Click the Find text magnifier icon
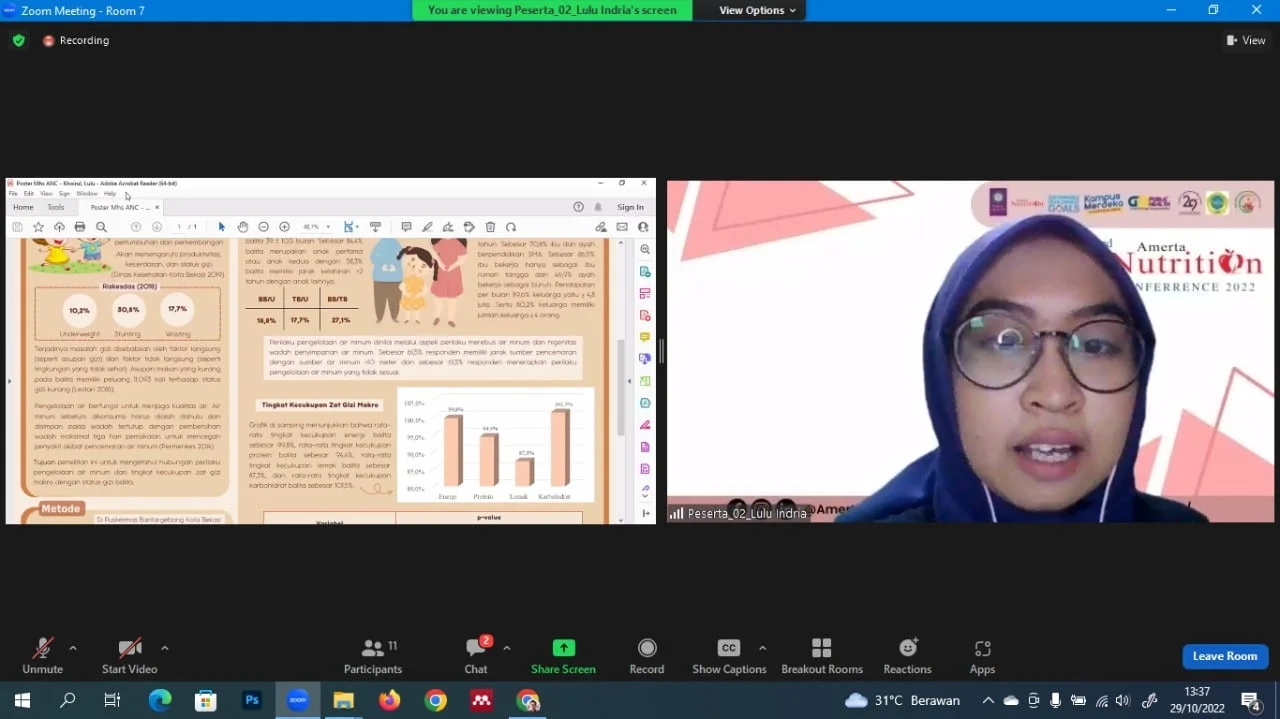Image resolution: width=1280 pixels, height=719 pixels. pos(101,227)
